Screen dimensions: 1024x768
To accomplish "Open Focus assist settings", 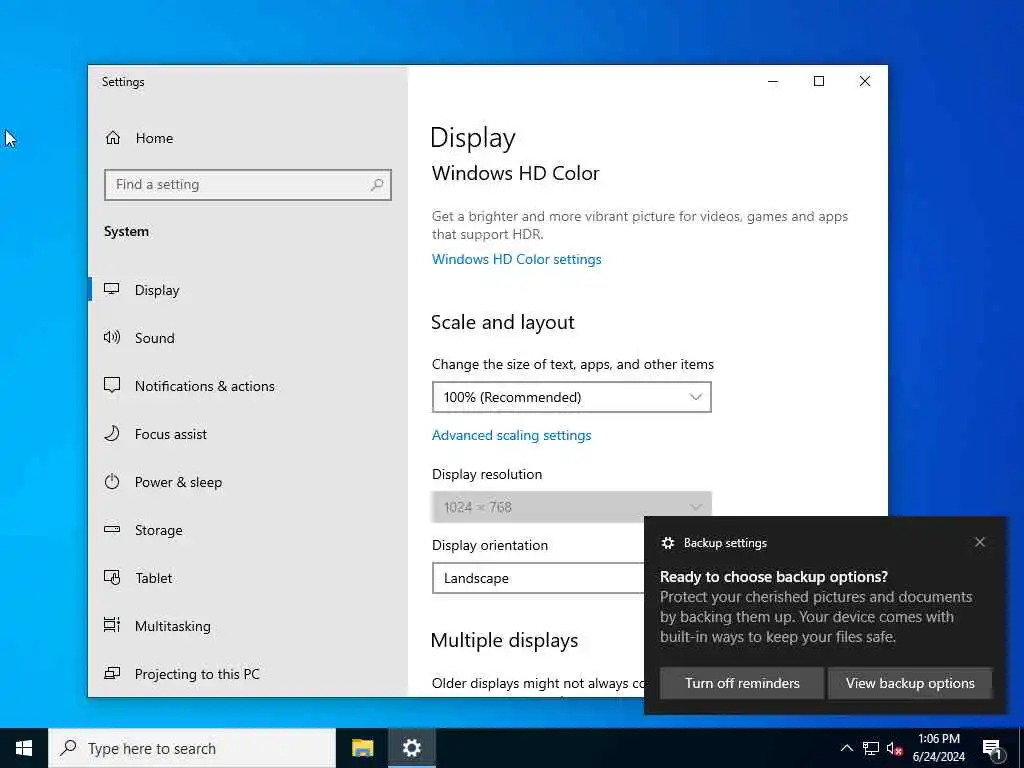I will coord(248,434).
